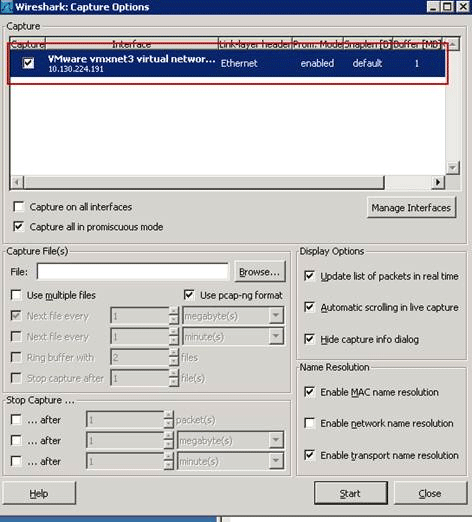Click the Browse... button
Viewport: 472px width, 522px height.
(x=260, y=272)
